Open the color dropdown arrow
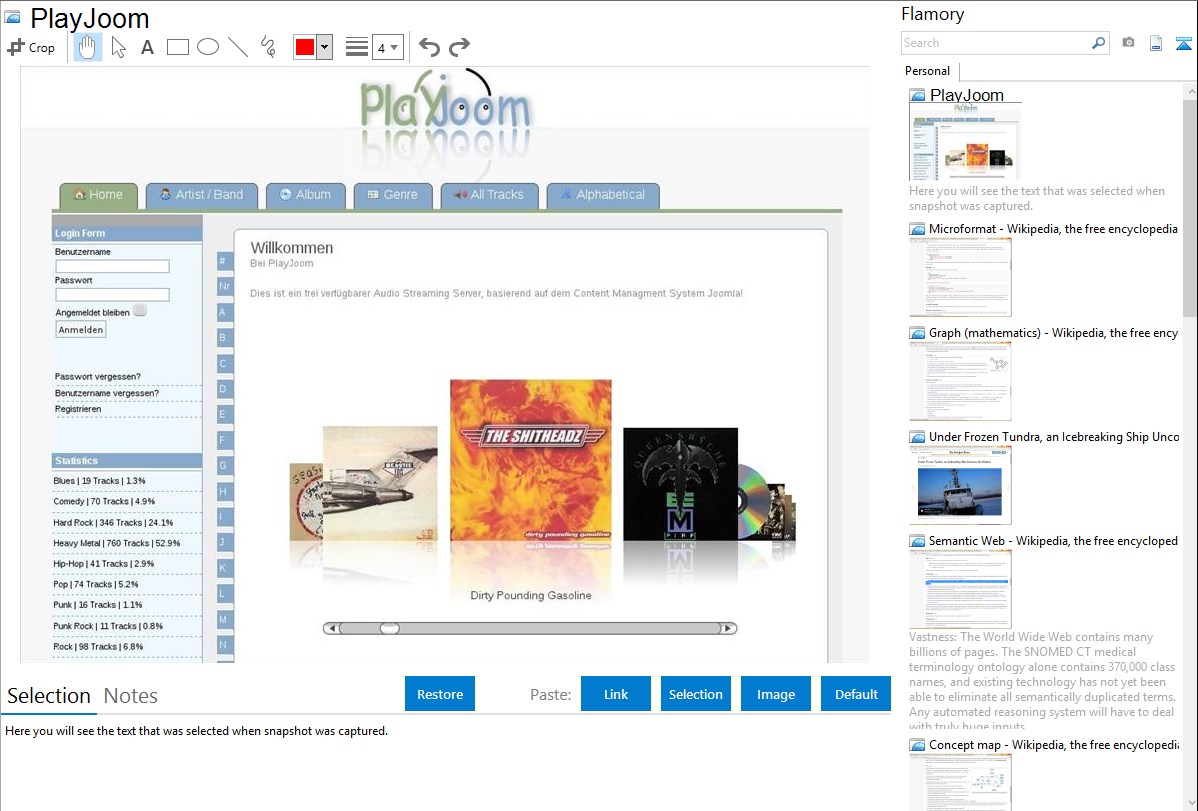Viewport: 1198px width, 811px height. click(325, 47)
